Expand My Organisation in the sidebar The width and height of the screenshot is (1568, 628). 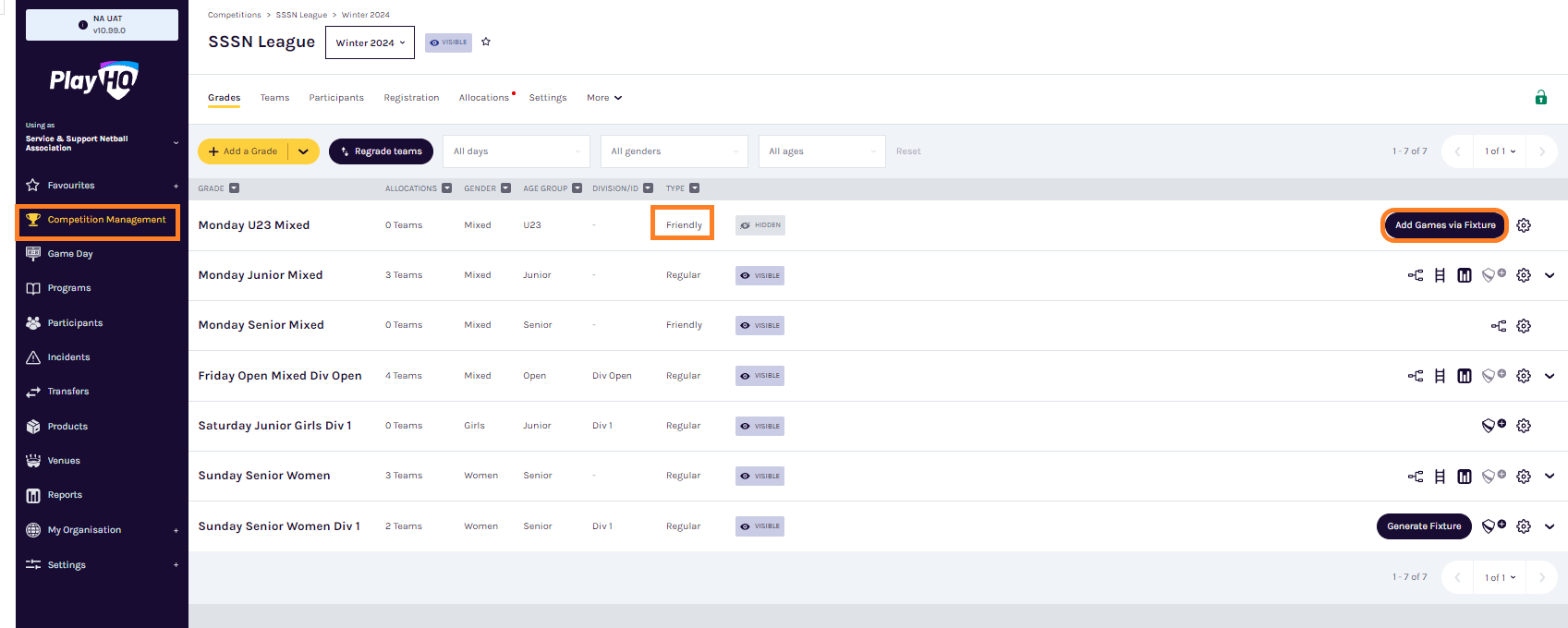click(x=176, y=530)
